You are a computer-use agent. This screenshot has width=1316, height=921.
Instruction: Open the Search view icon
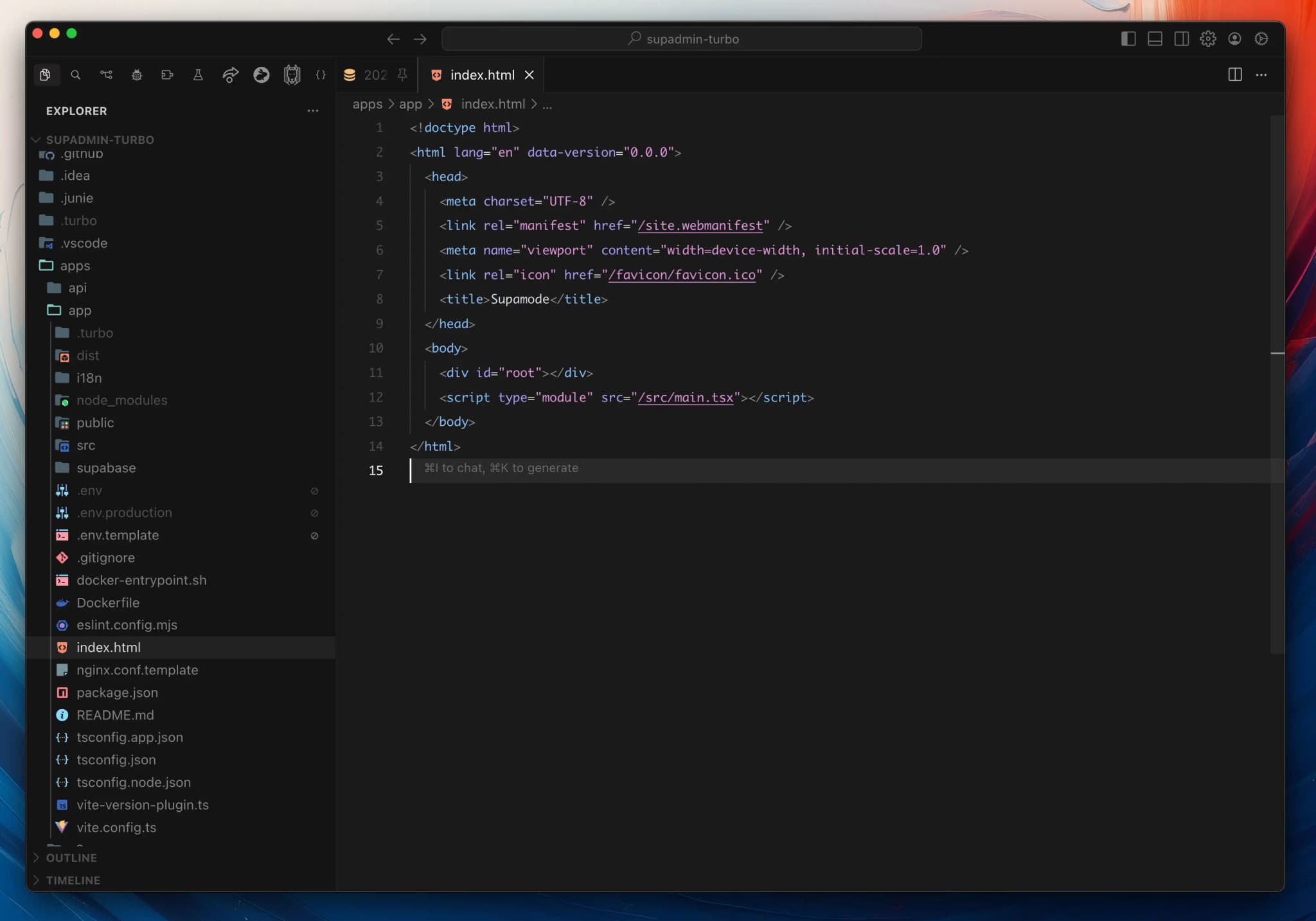click(75, 75)
